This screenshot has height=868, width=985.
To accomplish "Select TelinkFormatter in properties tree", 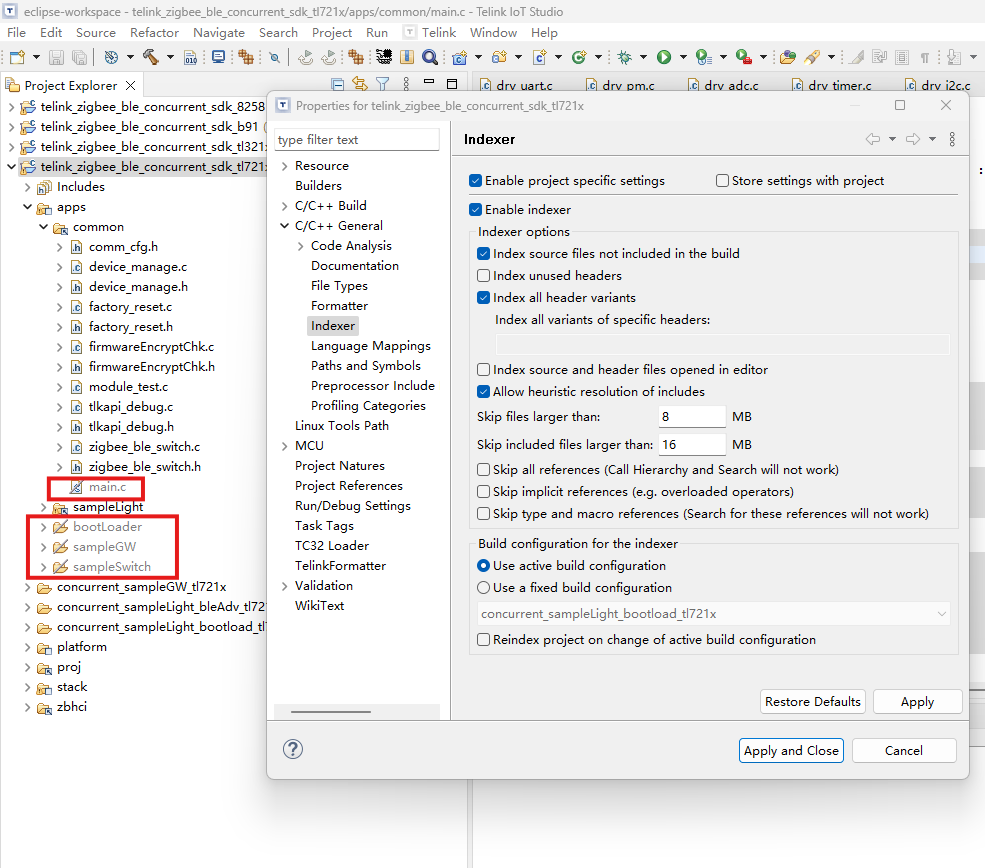I will click(x=340, y=566).
